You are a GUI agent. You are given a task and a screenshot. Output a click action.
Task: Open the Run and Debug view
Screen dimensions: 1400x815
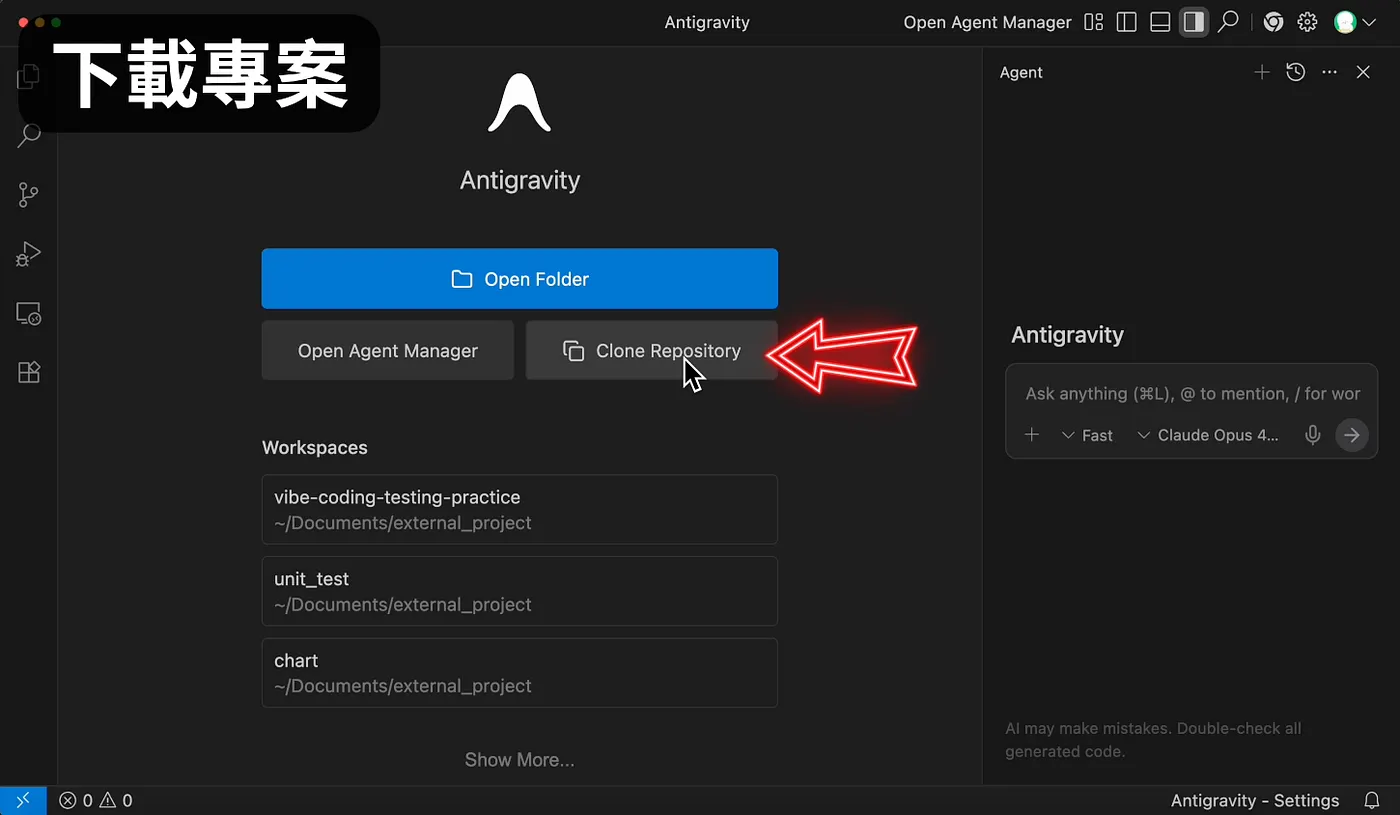[29, 254]
